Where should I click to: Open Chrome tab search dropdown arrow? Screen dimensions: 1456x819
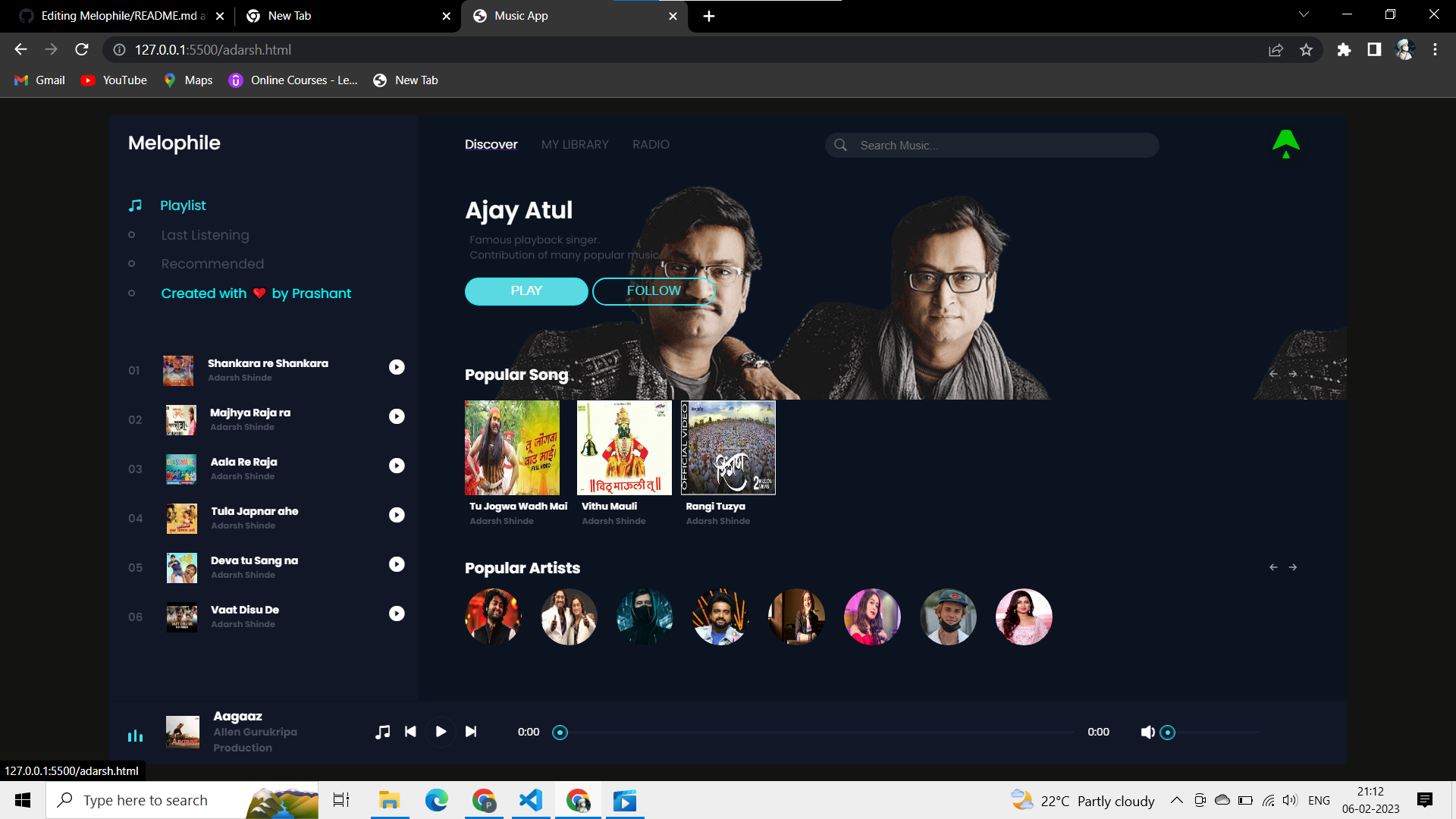click(1304, 15)
